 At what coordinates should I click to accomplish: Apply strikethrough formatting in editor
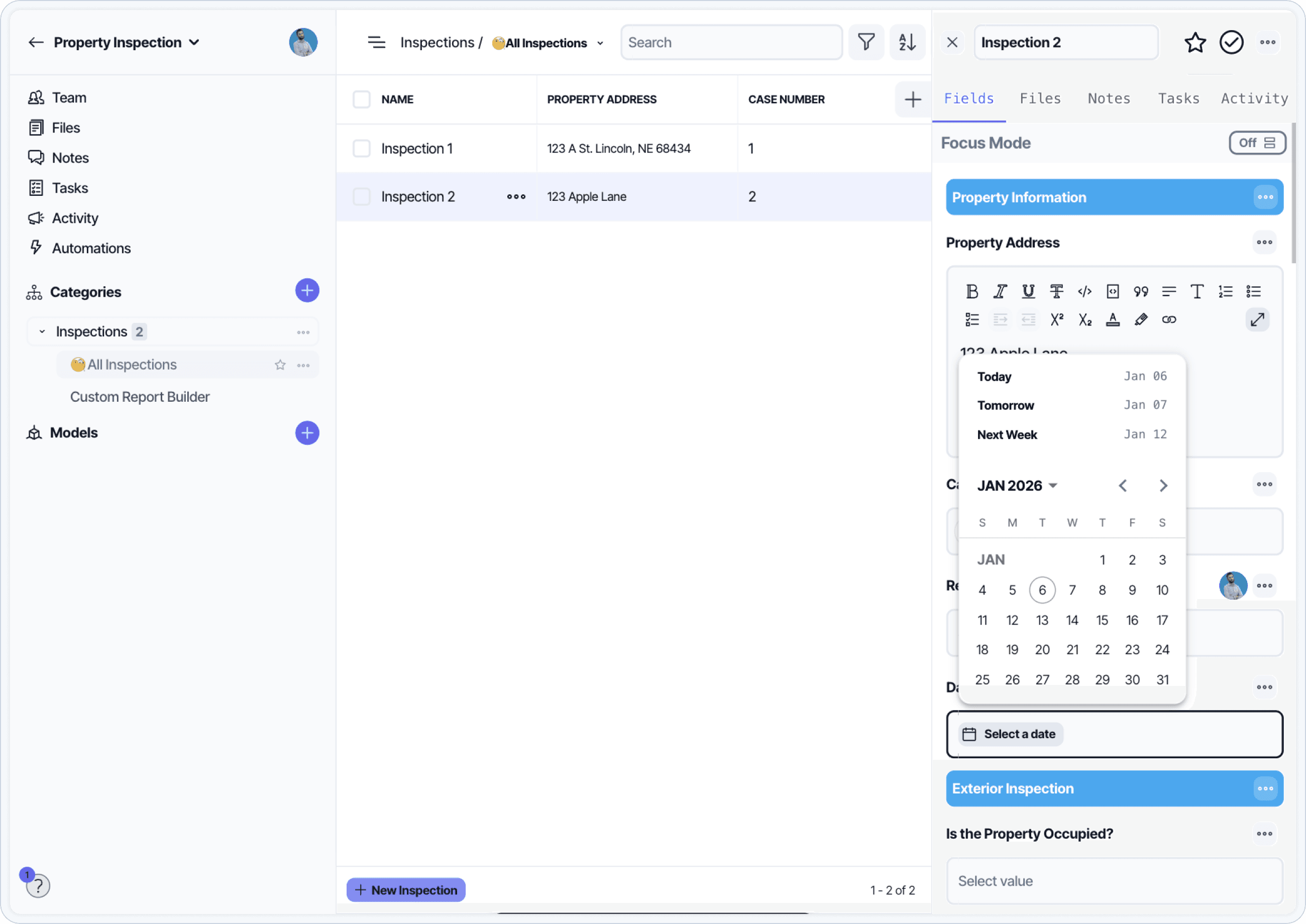point(1056,291)
